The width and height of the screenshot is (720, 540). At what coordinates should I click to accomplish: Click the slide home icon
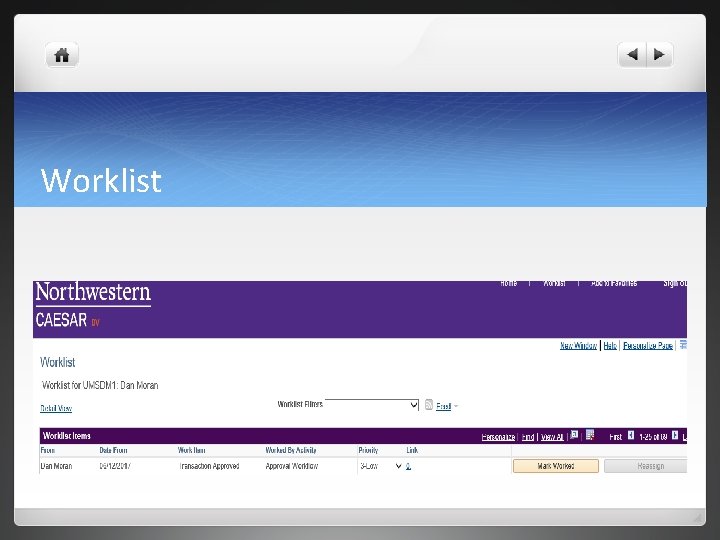[x=62, y=55]
